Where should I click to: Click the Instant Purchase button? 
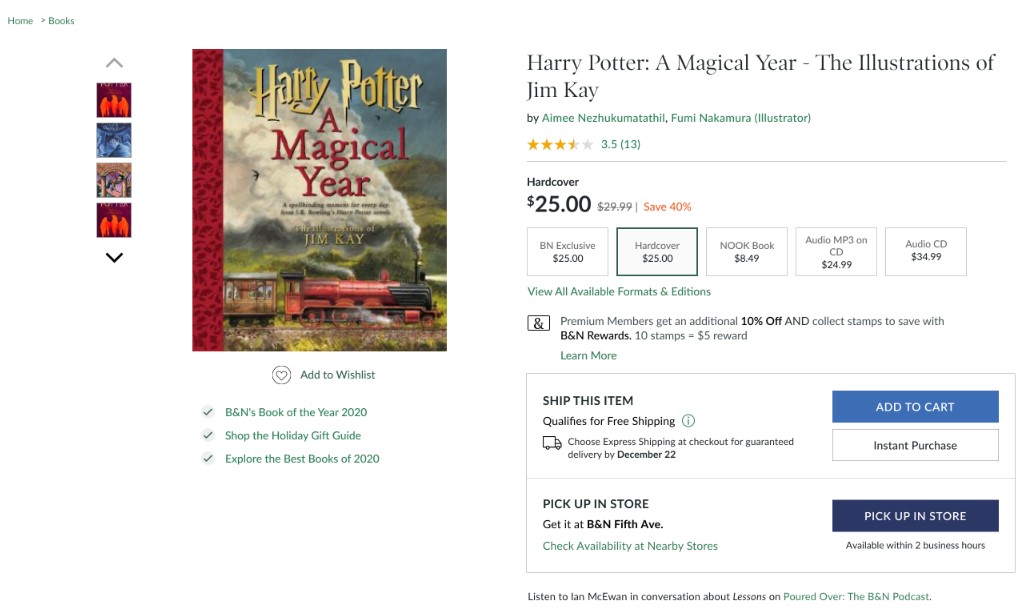(914, 444)
